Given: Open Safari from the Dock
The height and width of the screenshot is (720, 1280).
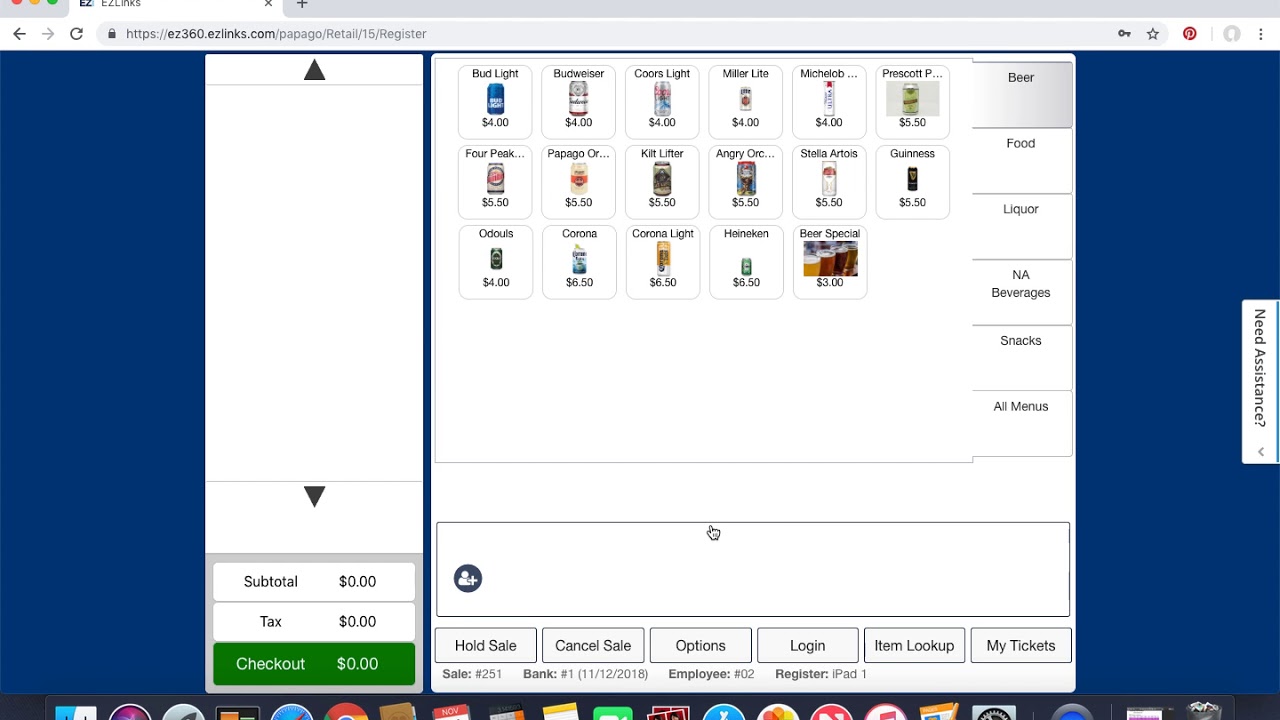Looking at the screenshot, I should click(x=292, y=714).
